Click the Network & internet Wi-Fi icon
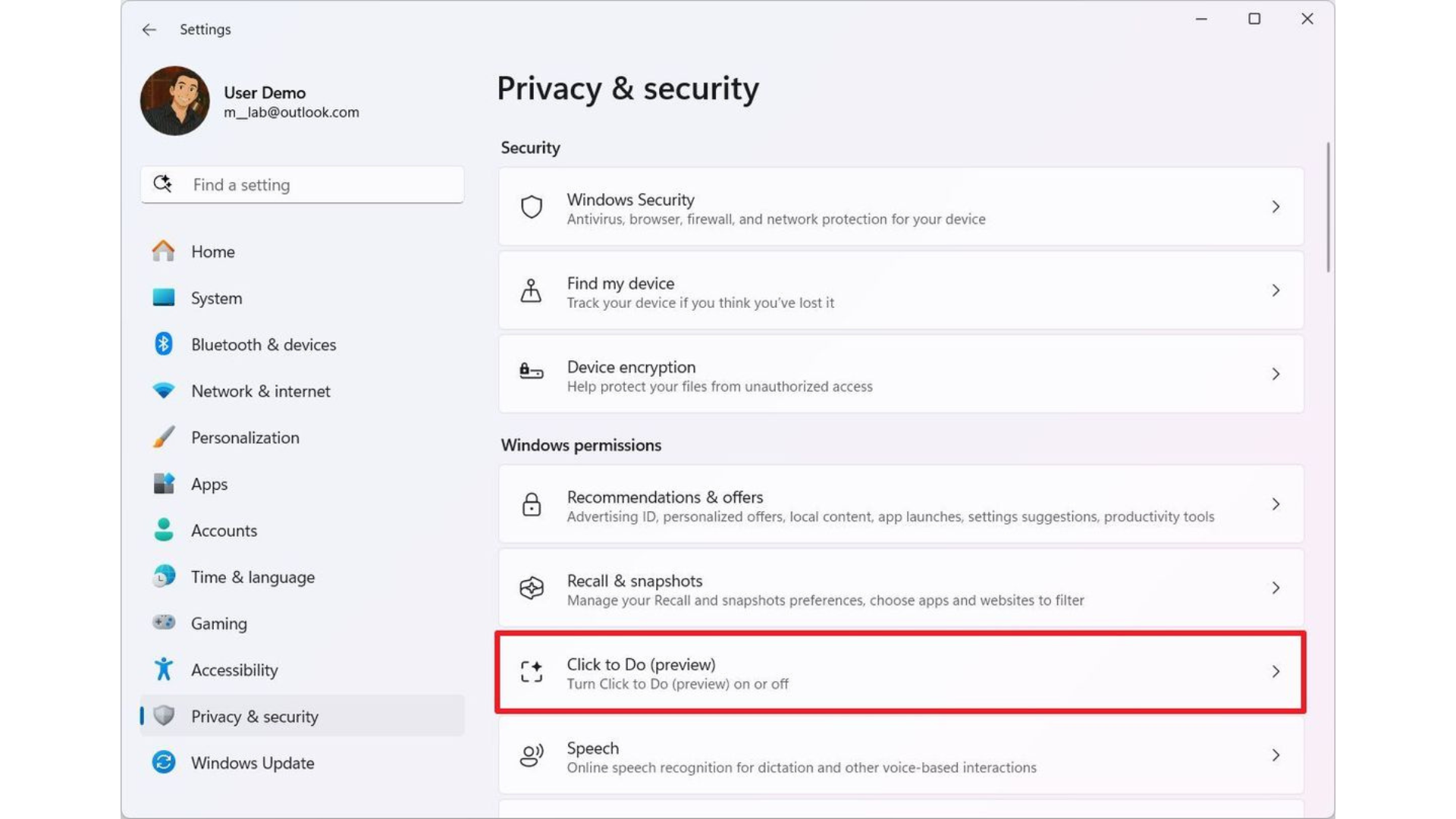This screenshot has width=1456, height=819. pyautogui.click(x=163, y=391)
